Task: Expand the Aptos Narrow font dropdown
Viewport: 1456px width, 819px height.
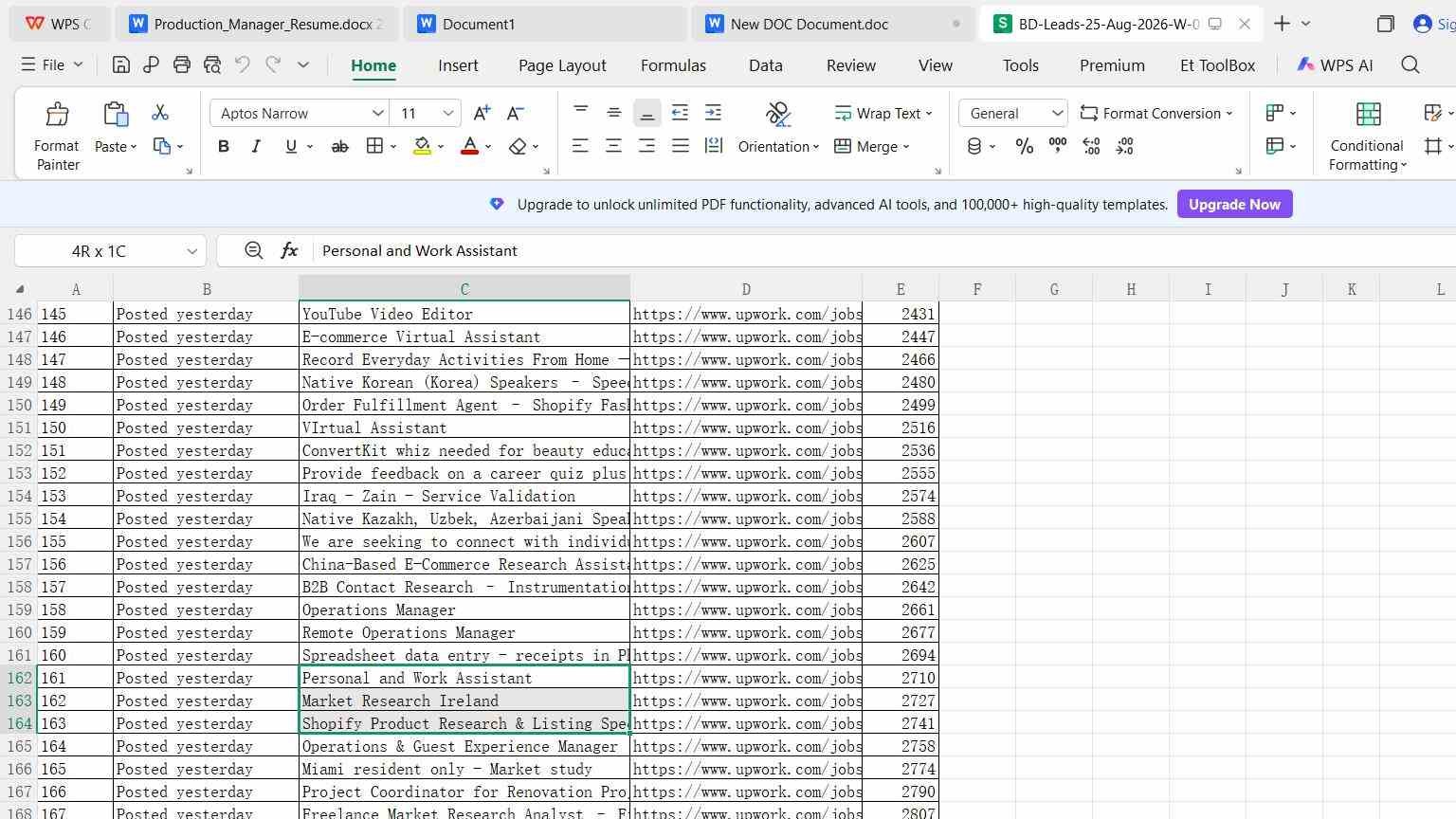Action: coord(378,113)
